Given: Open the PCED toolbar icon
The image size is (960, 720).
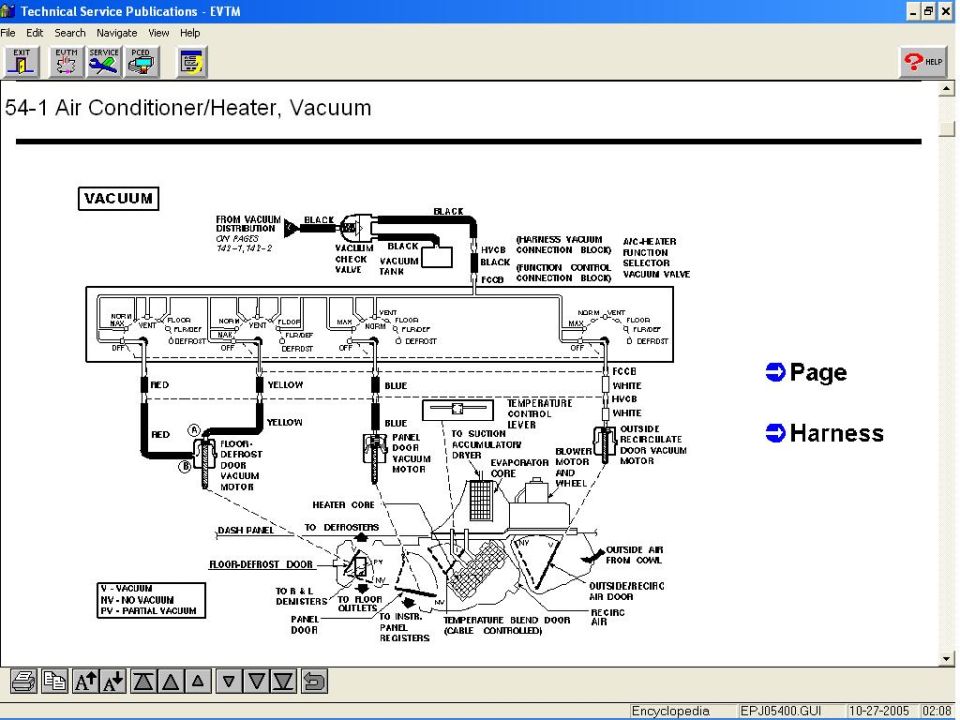Looking at the screenshot, I should [x=142, y=62].
